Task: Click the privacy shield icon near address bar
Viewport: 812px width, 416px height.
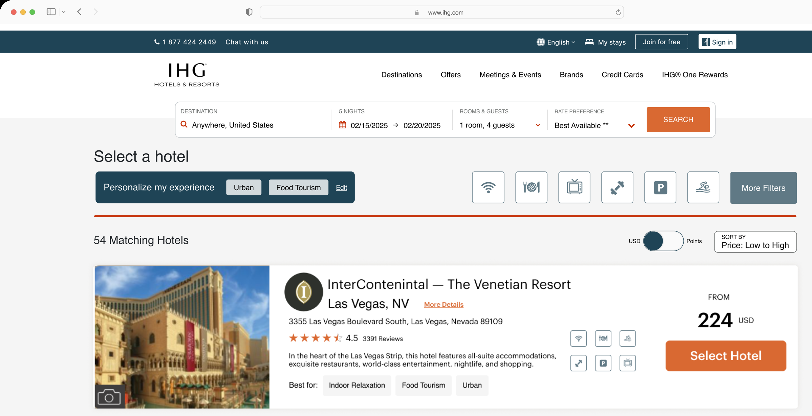Action: pos(249,12)
